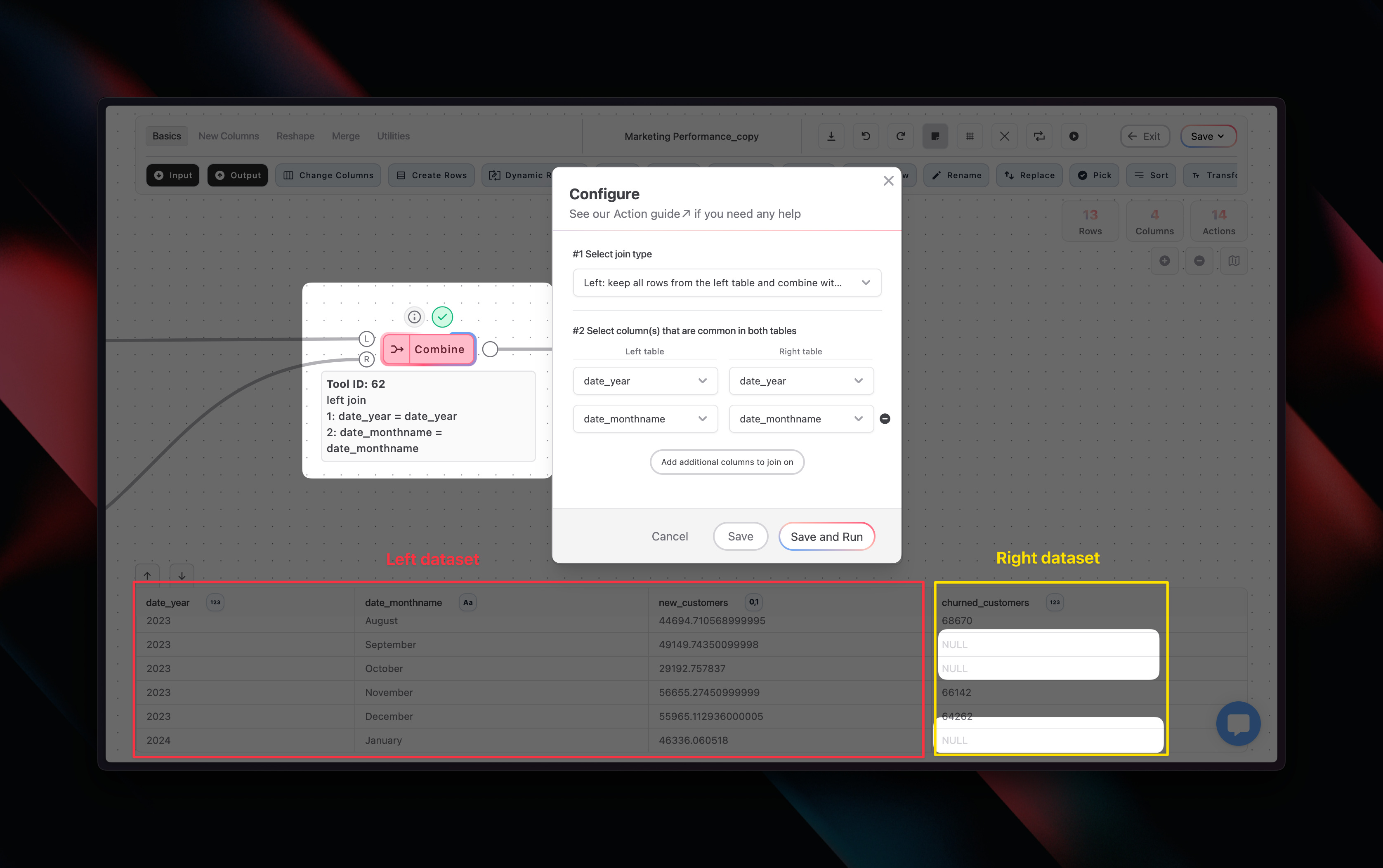The height and width of the screenshot is (868, 1383).
Task: Click churned_customers 123 type badge
Action: pyautogui.click(x=1055, y=602)
